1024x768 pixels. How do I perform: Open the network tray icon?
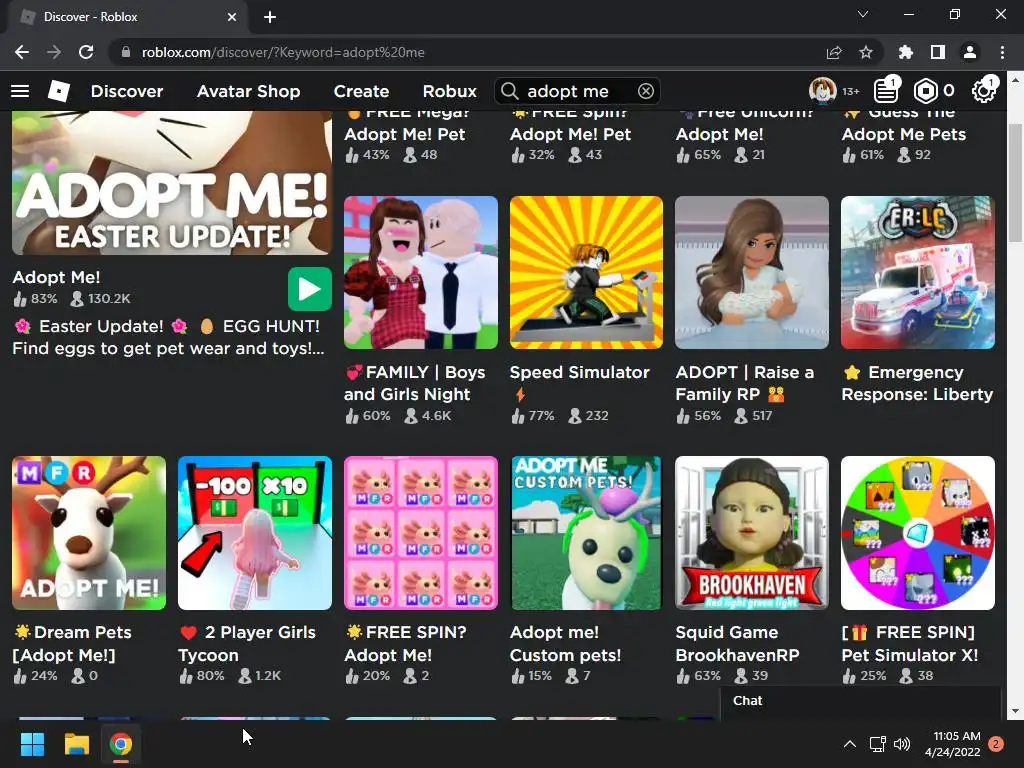(x=878, y=744)
